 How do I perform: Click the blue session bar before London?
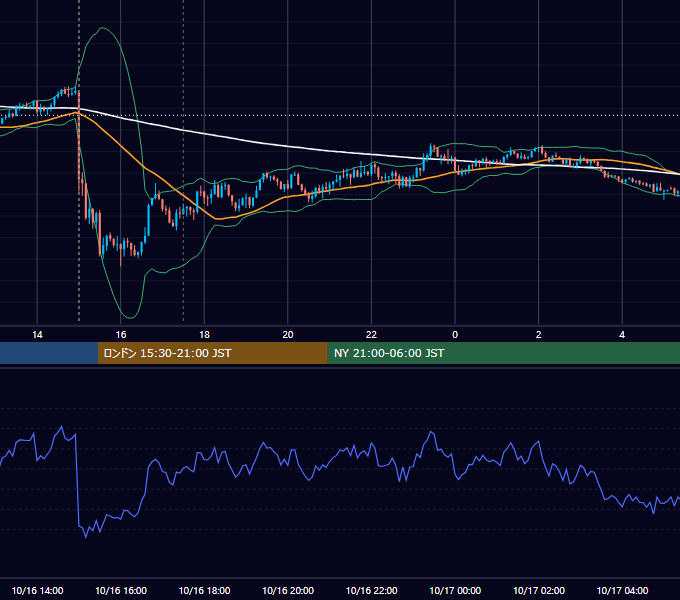coord(49,353)
